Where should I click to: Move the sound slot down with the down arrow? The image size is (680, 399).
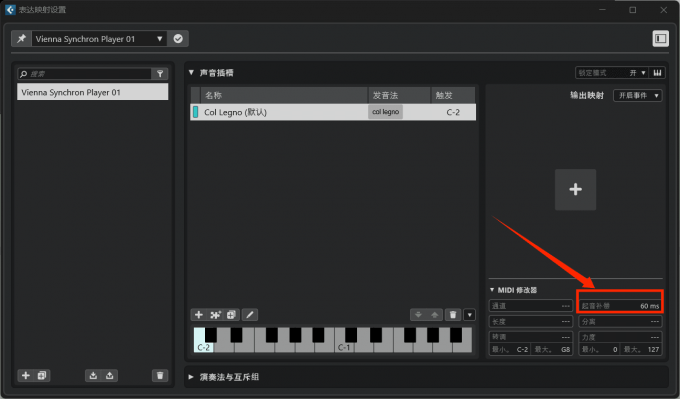pyautogui.click(x=418, y=315)
